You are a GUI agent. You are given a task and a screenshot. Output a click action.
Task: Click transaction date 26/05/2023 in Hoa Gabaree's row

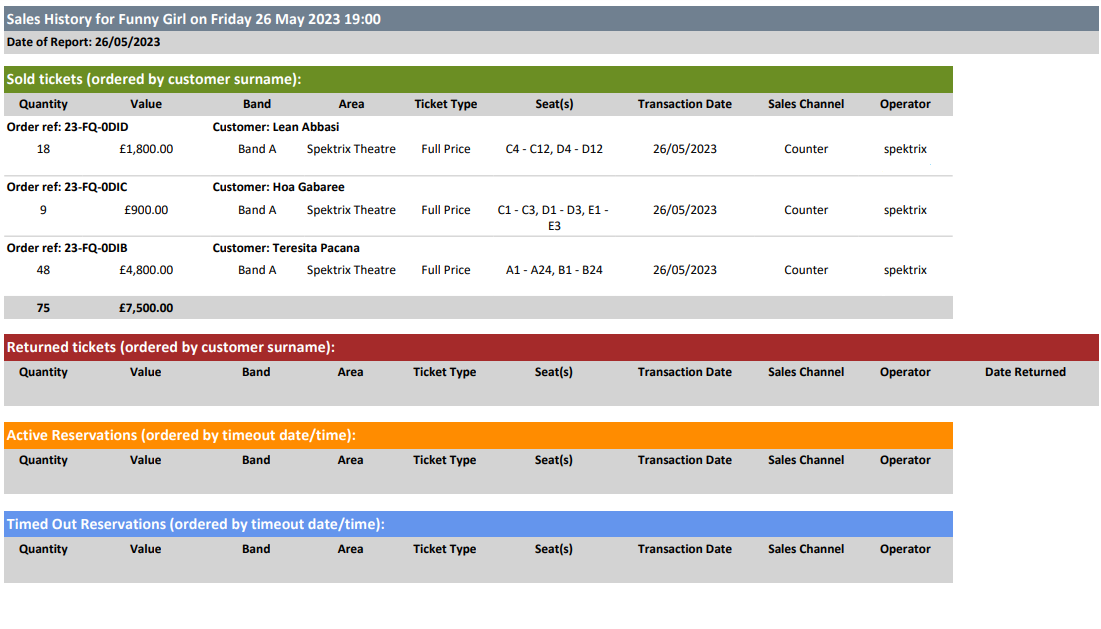click(x=685, y=210)
